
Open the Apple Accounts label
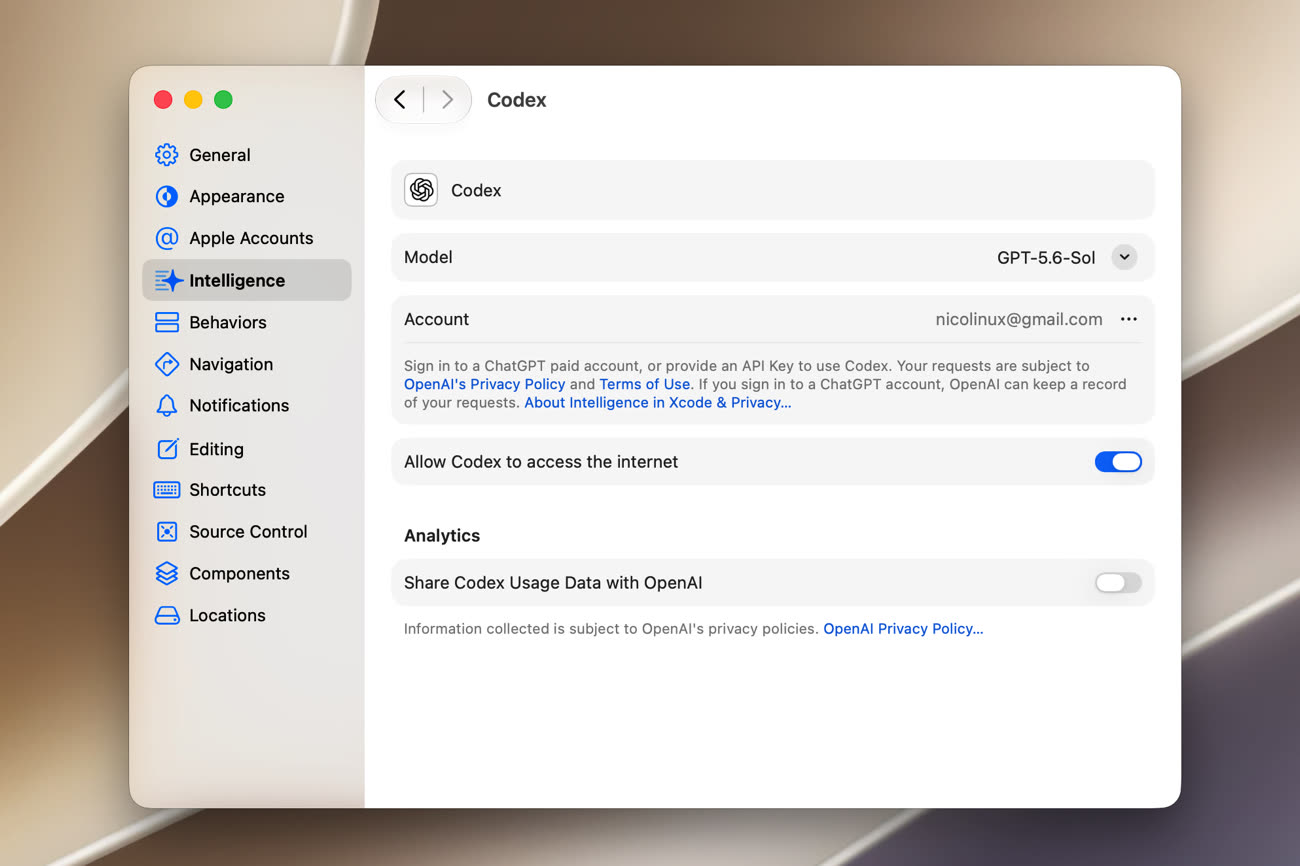click(251, 238)
